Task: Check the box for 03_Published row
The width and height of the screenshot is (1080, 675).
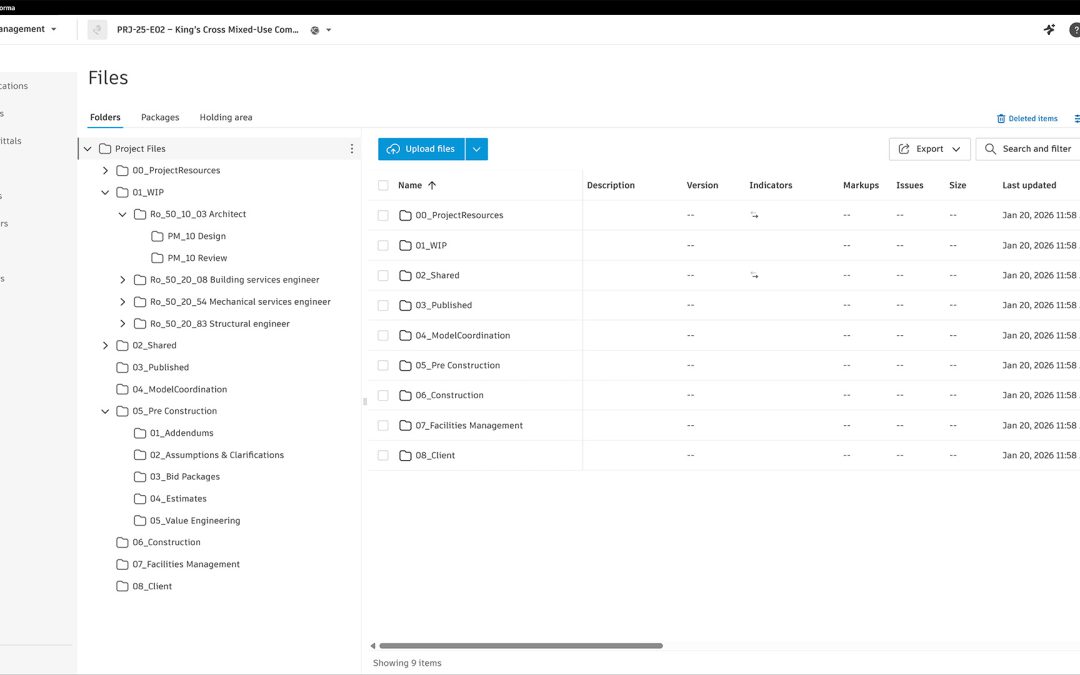Action: (383, 305)
